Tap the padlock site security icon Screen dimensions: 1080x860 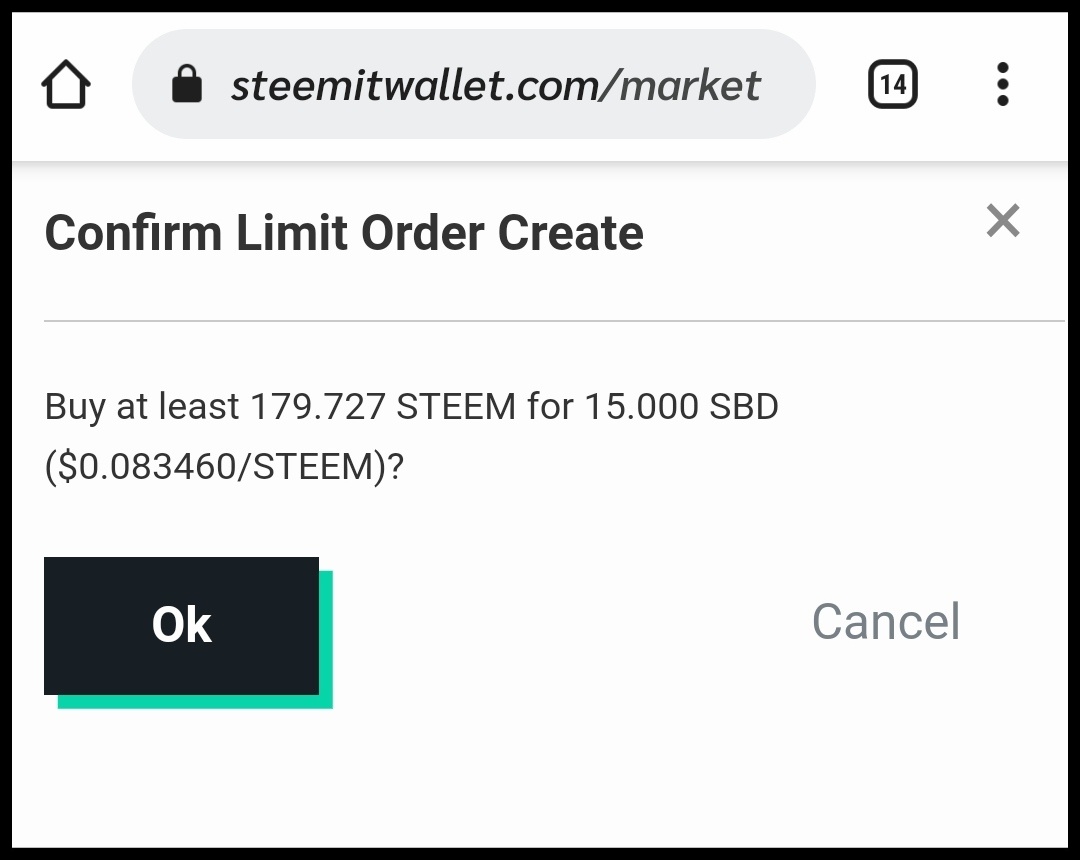(187, 85)
